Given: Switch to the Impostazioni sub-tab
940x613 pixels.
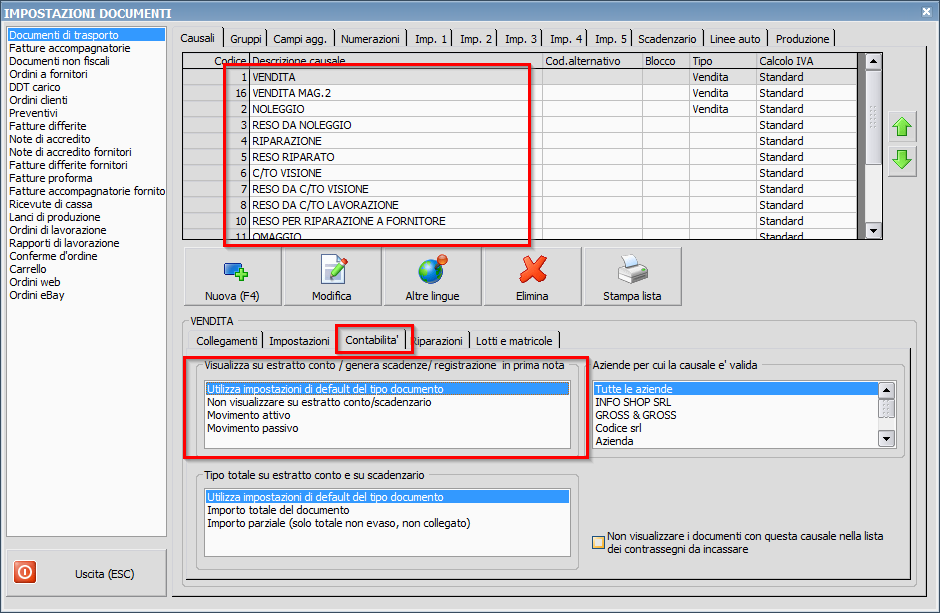Looking at the screenshot, I should (299, 341).
